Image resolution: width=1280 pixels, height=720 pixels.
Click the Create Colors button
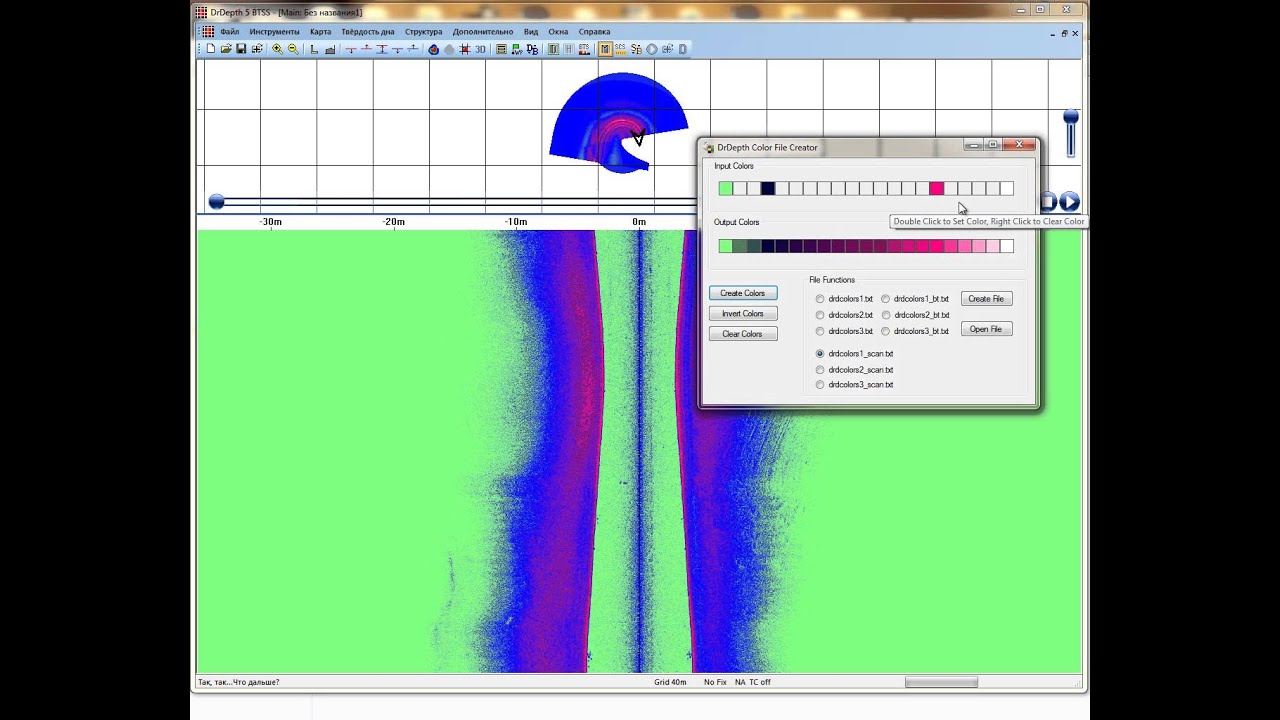743,293
